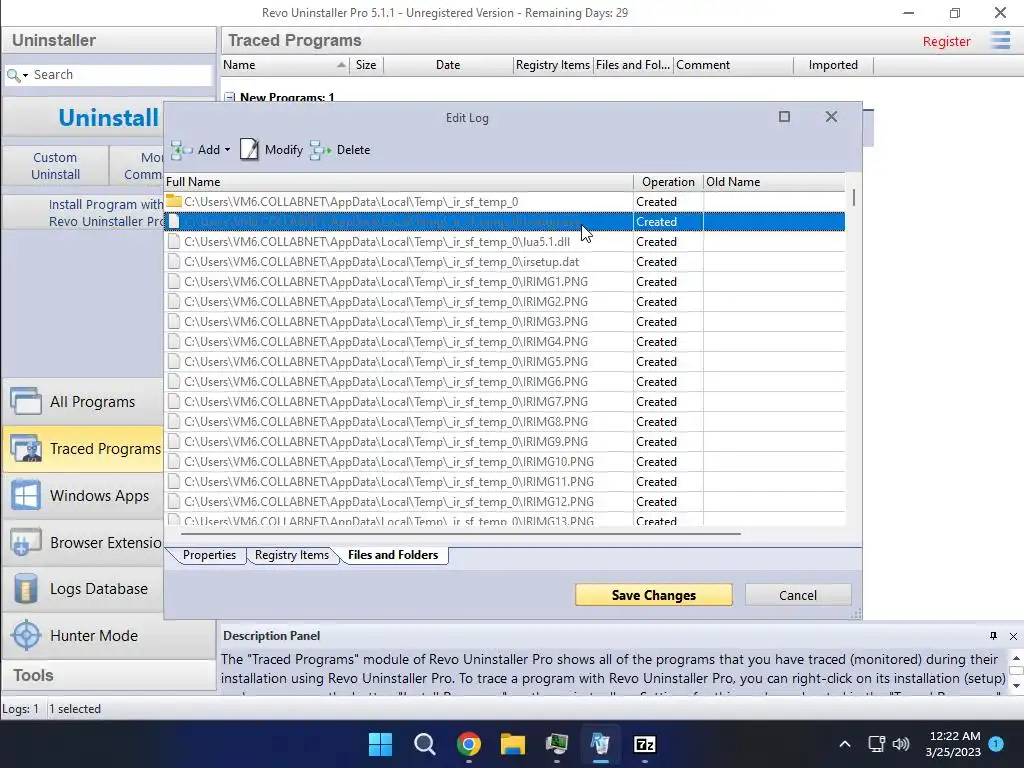Click the Registry Items column header
This screenshot has height=768, width=1024.
click(552, 65)
